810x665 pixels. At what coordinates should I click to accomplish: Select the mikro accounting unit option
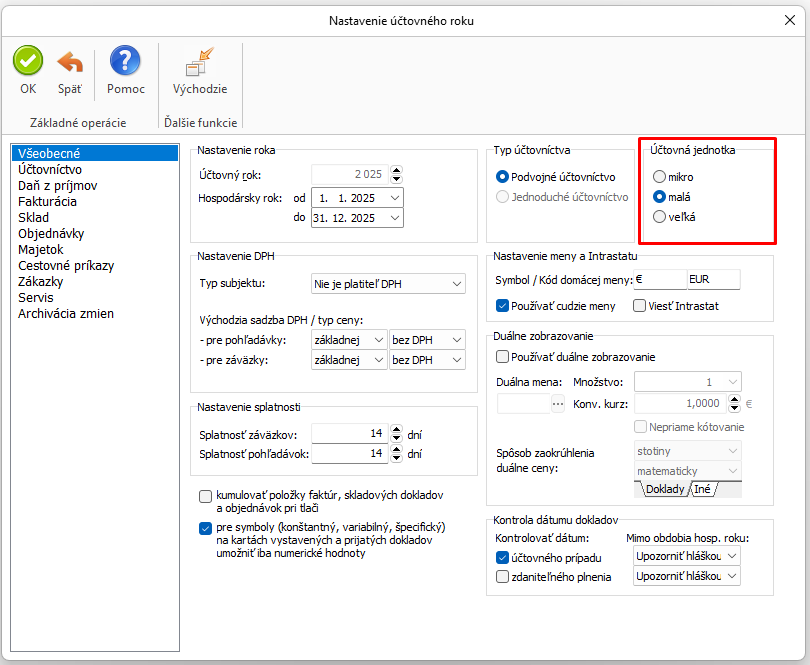point(659,177)
